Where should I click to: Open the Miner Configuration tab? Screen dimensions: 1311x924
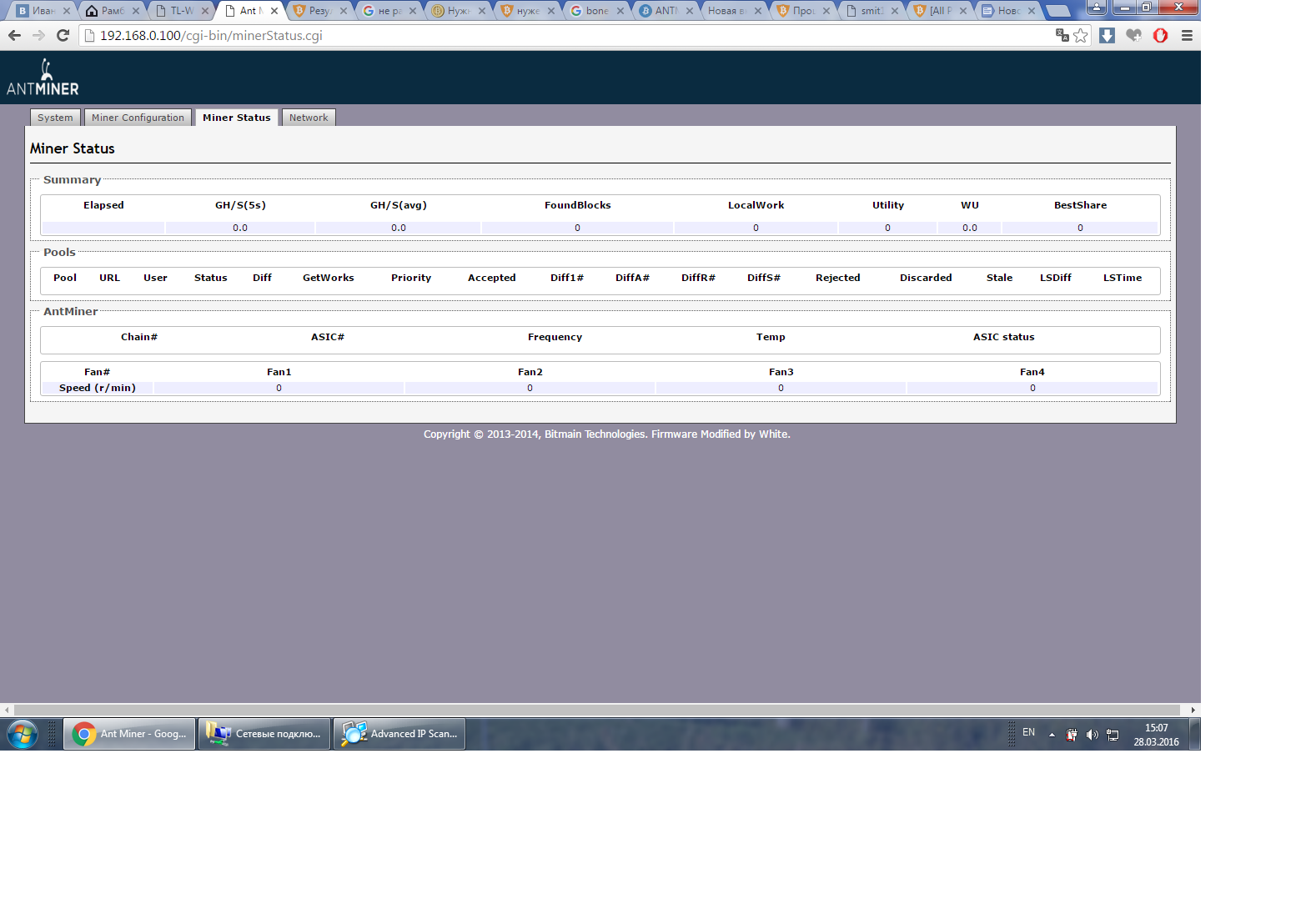pos(138,118)
